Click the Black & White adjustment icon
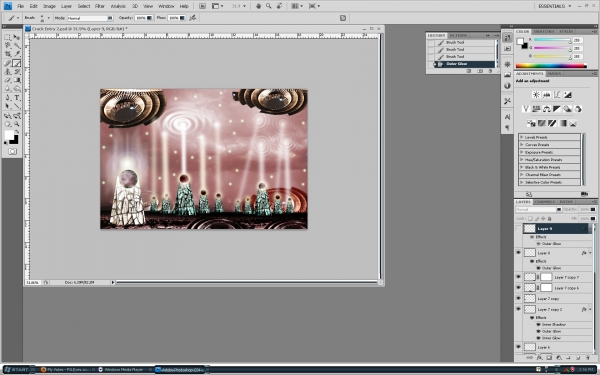 [x=557, y=109]
